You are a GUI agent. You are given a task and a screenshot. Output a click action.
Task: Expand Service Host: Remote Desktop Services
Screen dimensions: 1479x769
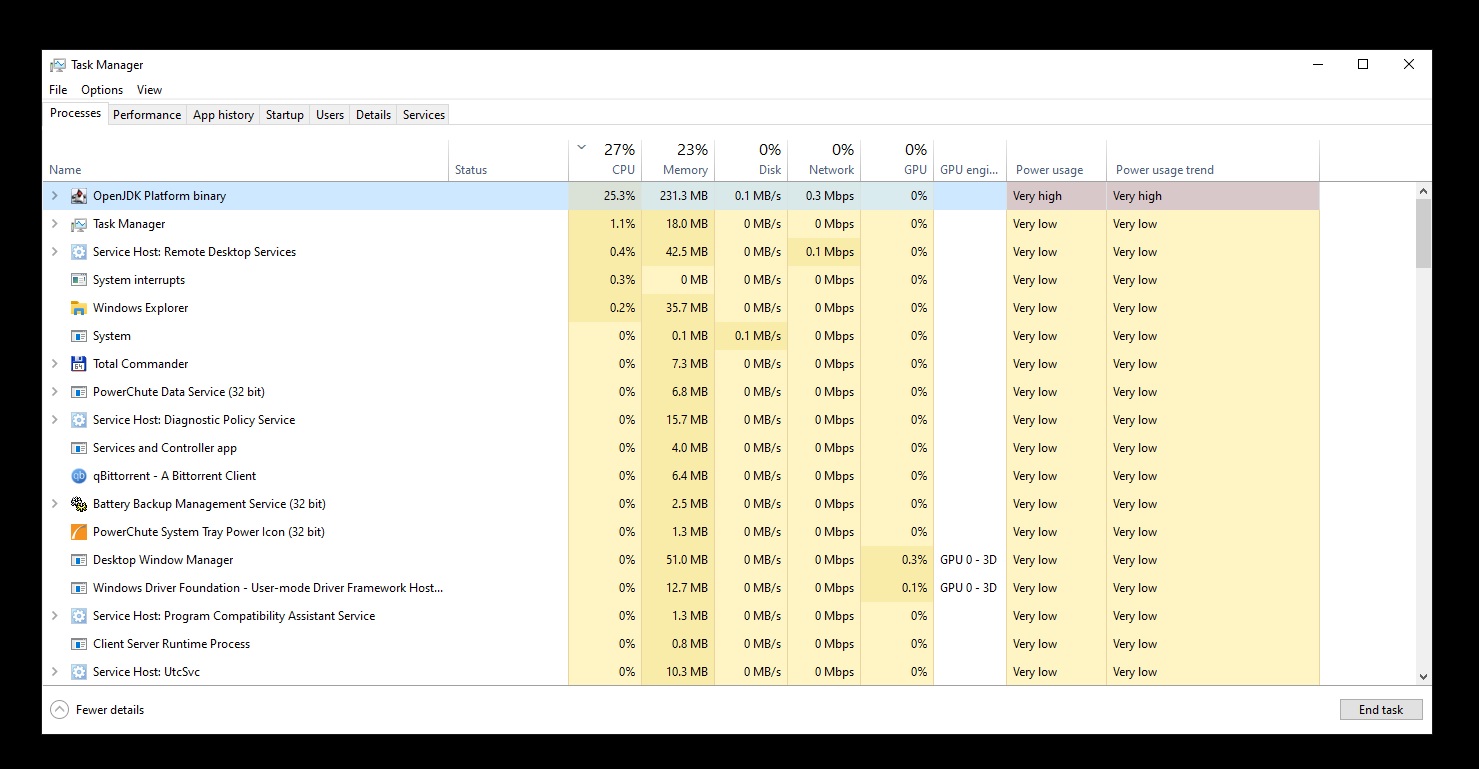coord(55,252)
